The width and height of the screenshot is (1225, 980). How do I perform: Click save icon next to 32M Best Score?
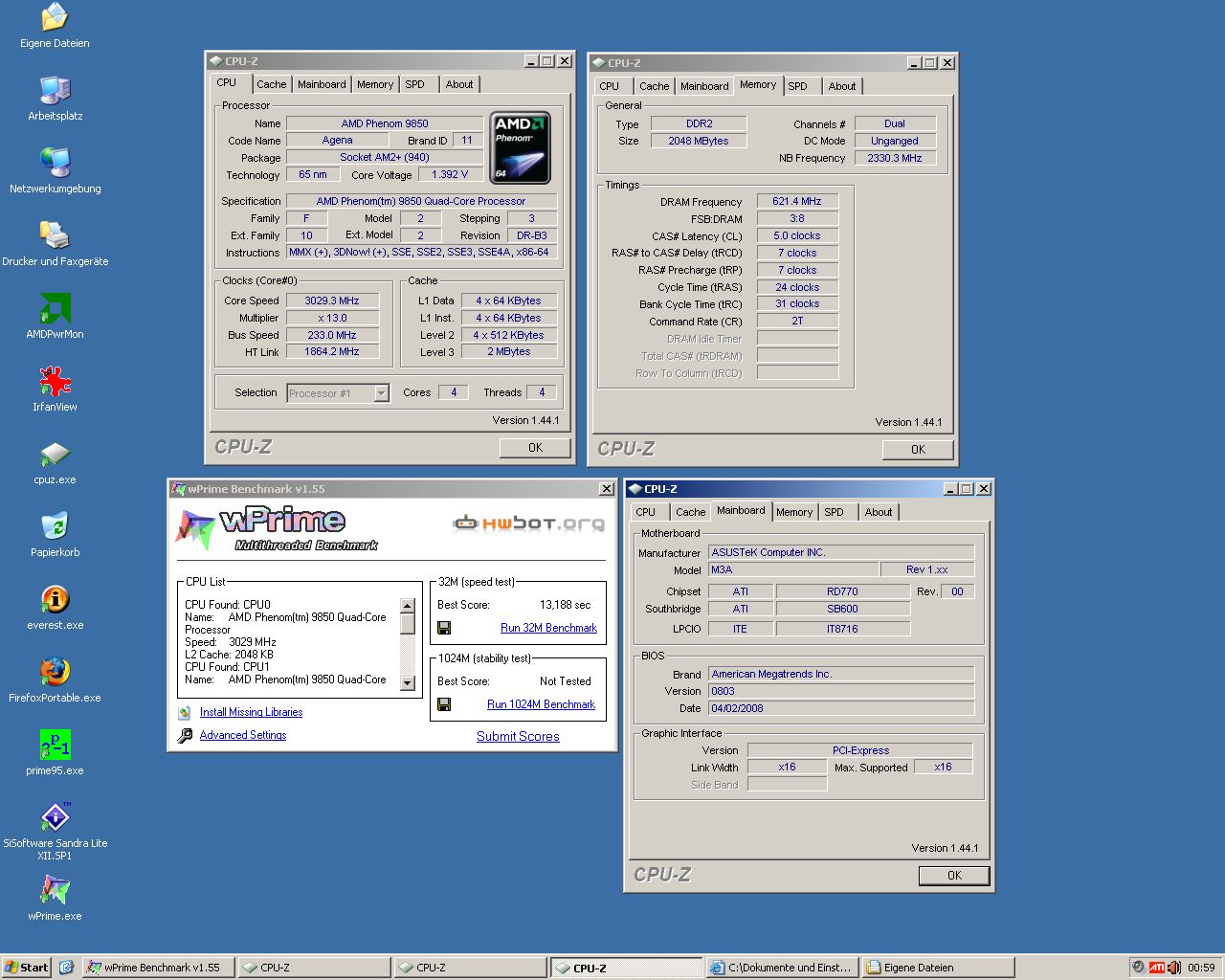pos(444,628)
